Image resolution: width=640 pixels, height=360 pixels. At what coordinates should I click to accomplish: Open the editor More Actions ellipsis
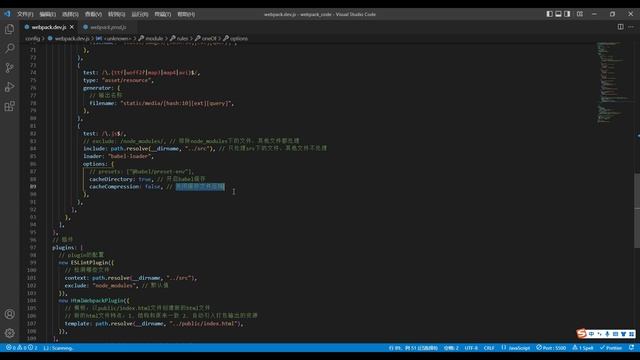coord(631,27)
